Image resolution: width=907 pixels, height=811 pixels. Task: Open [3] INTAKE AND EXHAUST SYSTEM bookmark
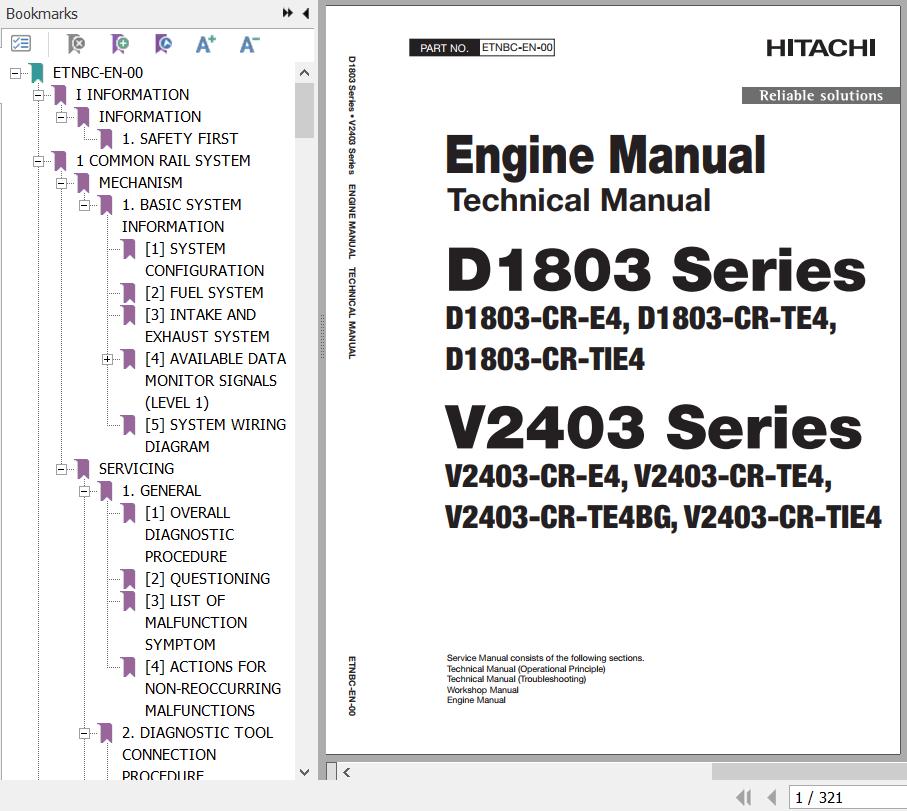tap(207, 326)
